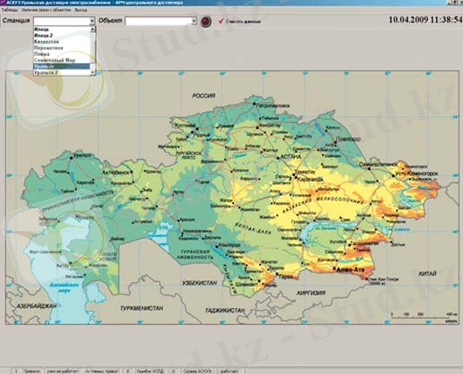Select Уральск in the station list

point(62,66)
